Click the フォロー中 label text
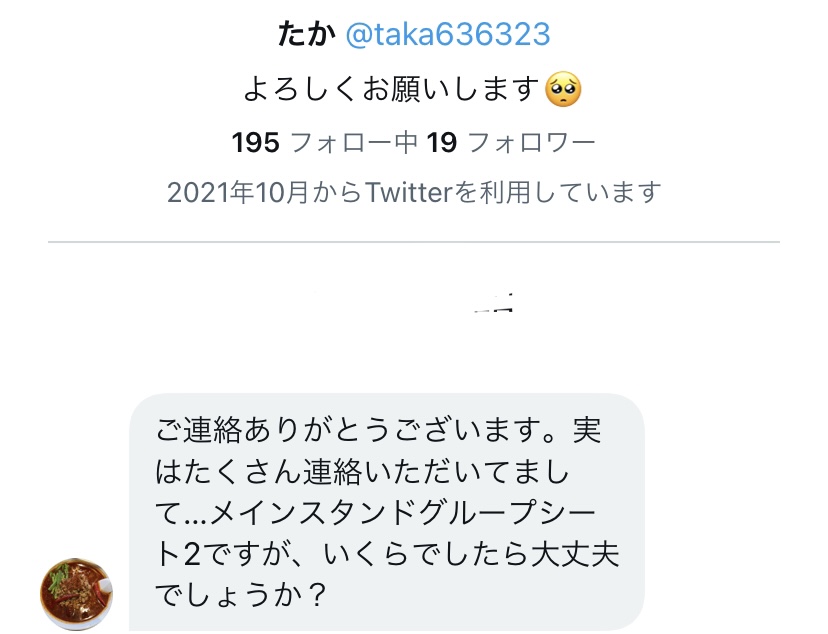 (x=354, y=143)
